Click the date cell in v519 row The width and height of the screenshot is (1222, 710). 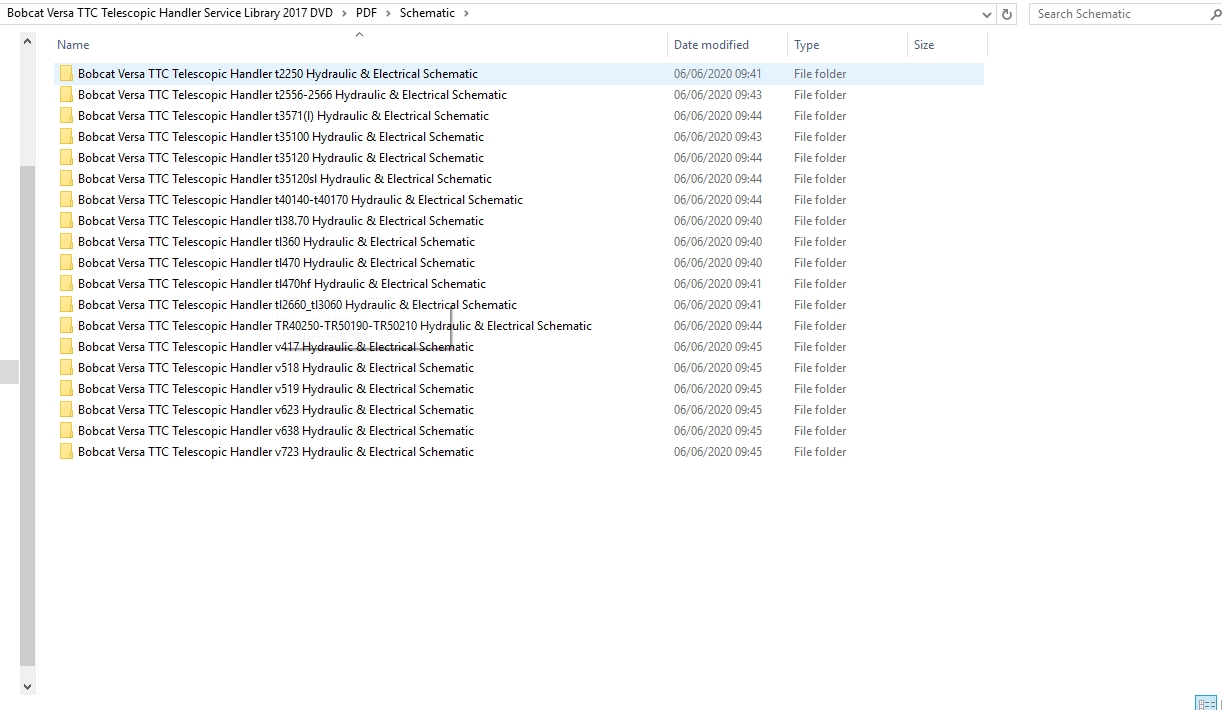(x=718, y=389)
